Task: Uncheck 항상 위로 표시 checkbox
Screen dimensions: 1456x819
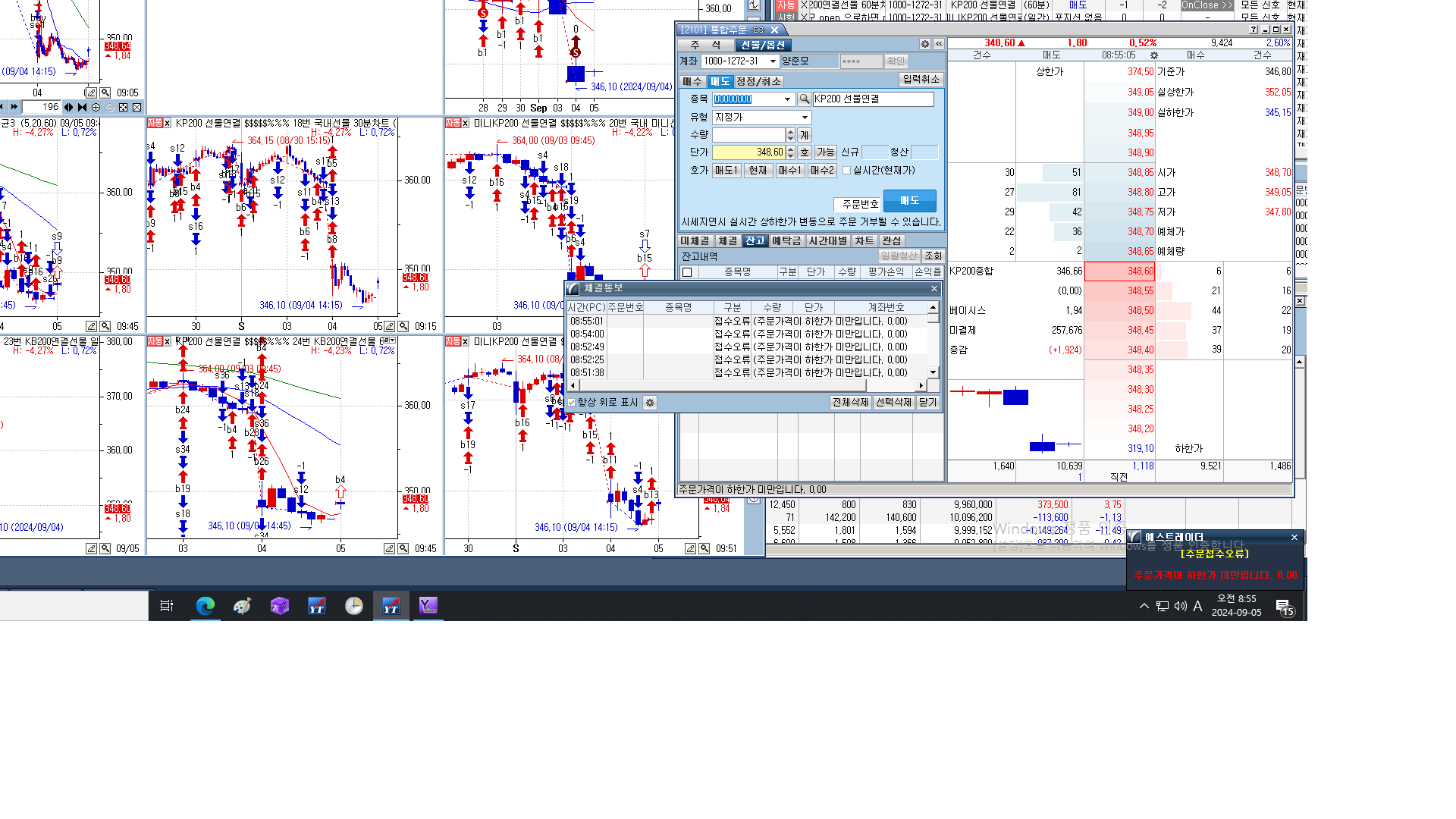Action: coord(572,403)
